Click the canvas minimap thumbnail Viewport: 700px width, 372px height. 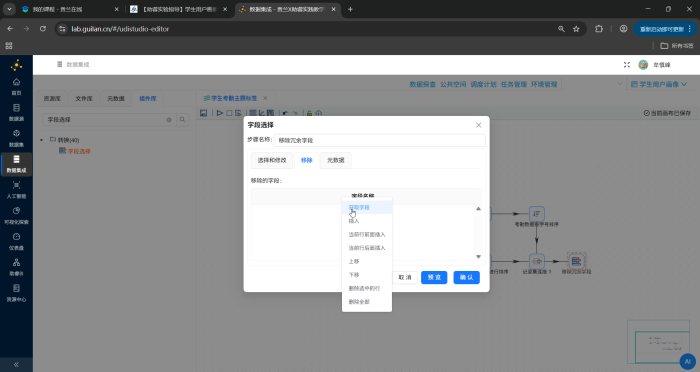(658, 342)
